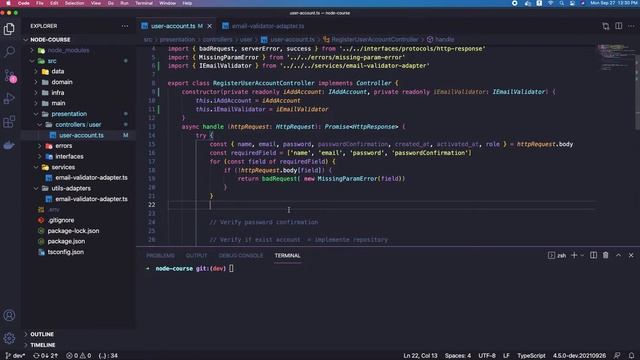Open errors and warnings count in status bar
The image size is (640, 360).
78,356
